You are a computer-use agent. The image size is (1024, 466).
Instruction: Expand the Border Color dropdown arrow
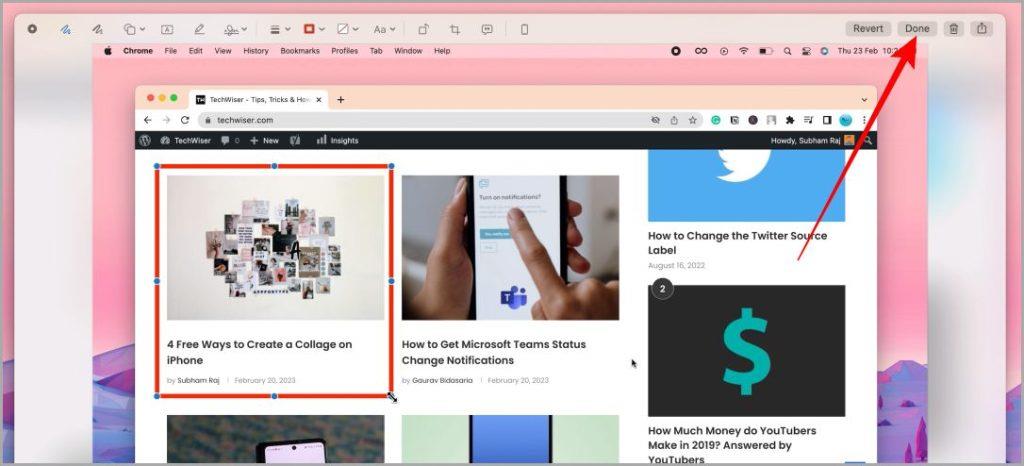coord(321,29)
